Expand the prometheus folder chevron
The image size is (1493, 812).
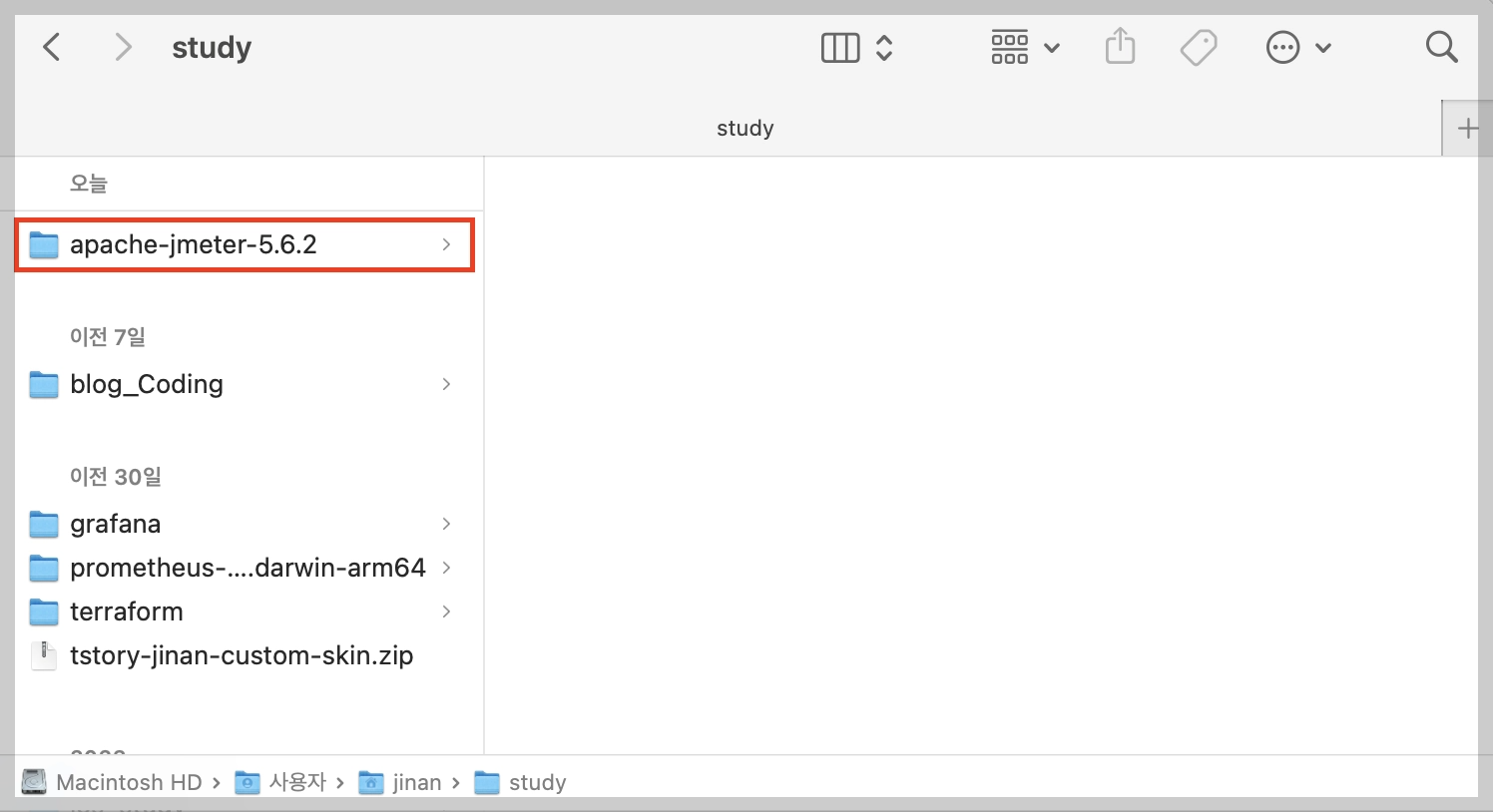point(446,568)
